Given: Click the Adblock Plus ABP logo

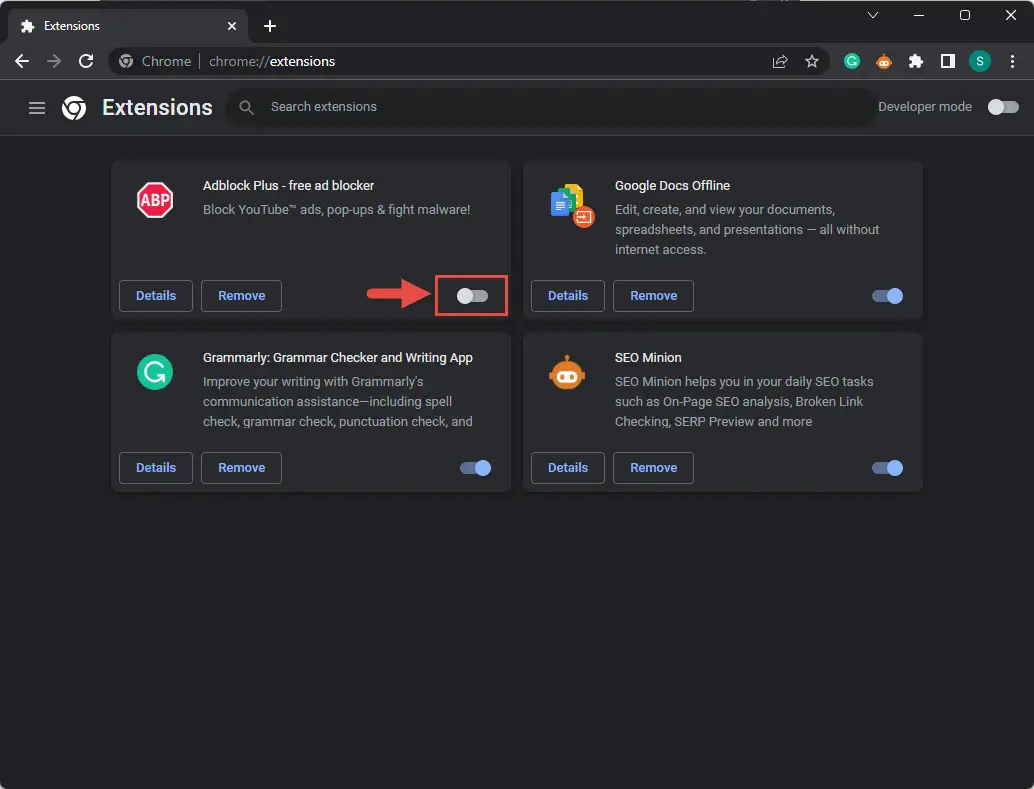Looking at the screenshot, I should click(155, 200).
